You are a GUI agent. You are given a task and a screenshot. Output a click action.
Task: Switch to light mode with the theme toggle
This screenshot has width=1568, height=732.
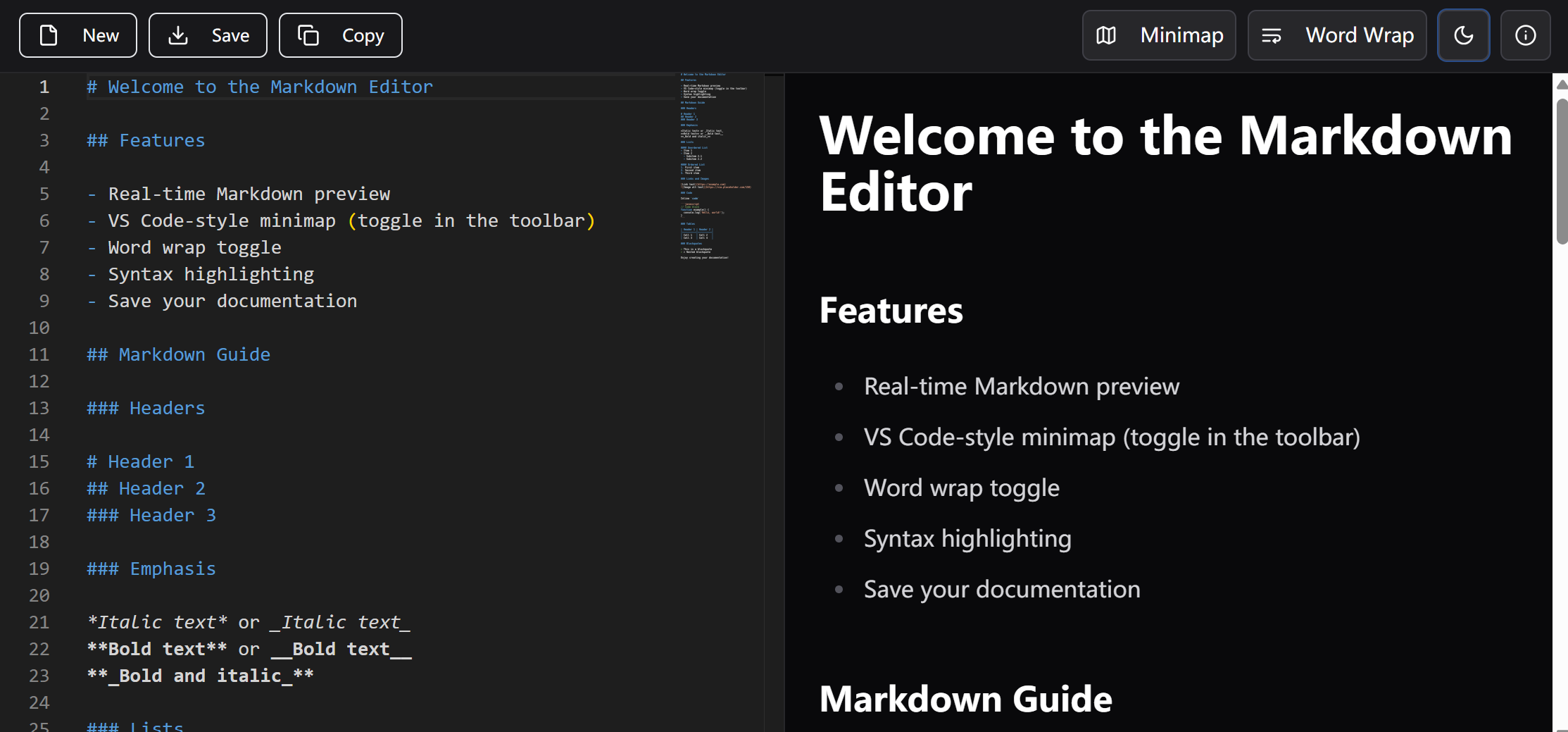coord(1464,35)
